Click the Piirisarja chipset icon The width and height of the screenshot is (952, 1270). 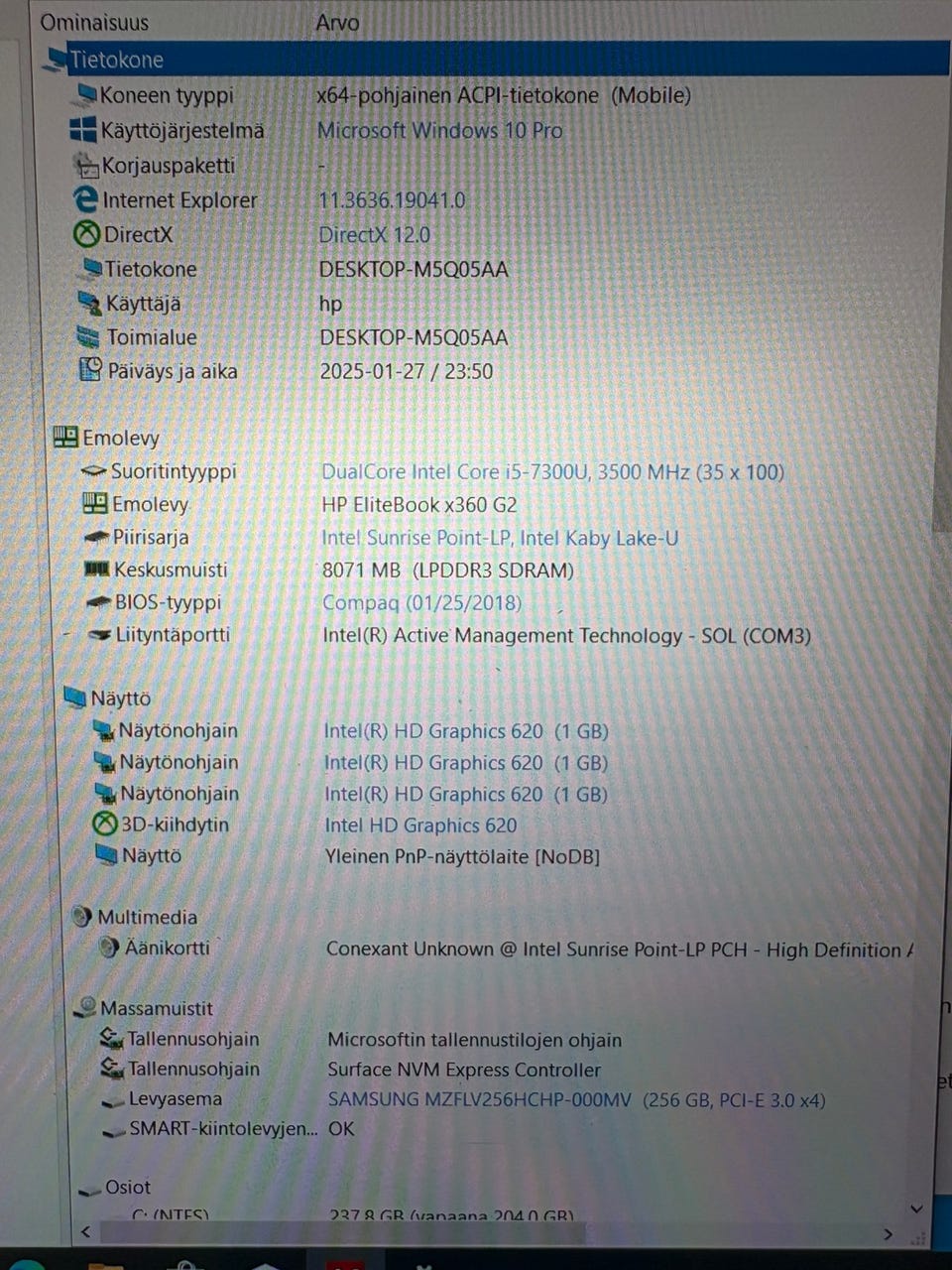97,537
